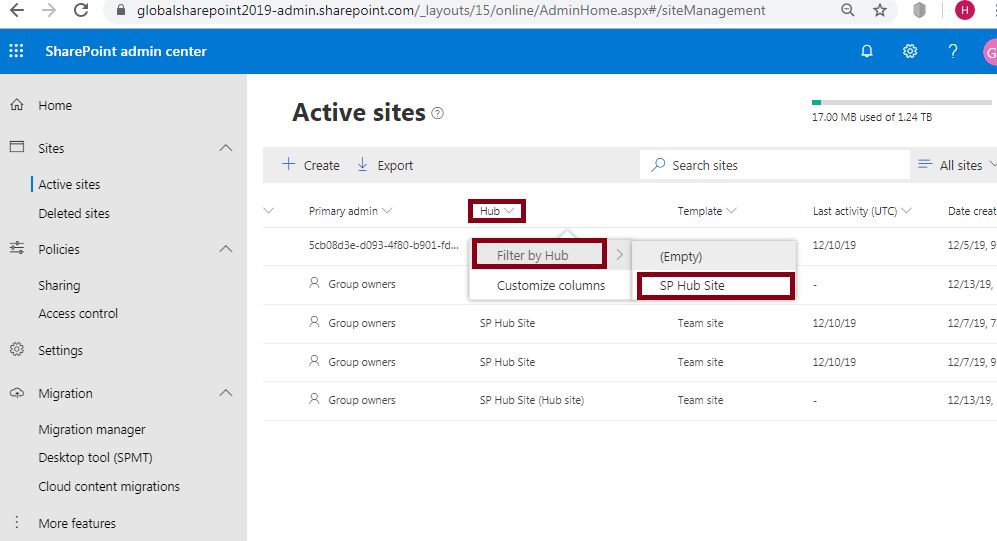Click the Settings gear icon in sidebar
This screenshot has height=541, width=997.
tap(17, 349)
